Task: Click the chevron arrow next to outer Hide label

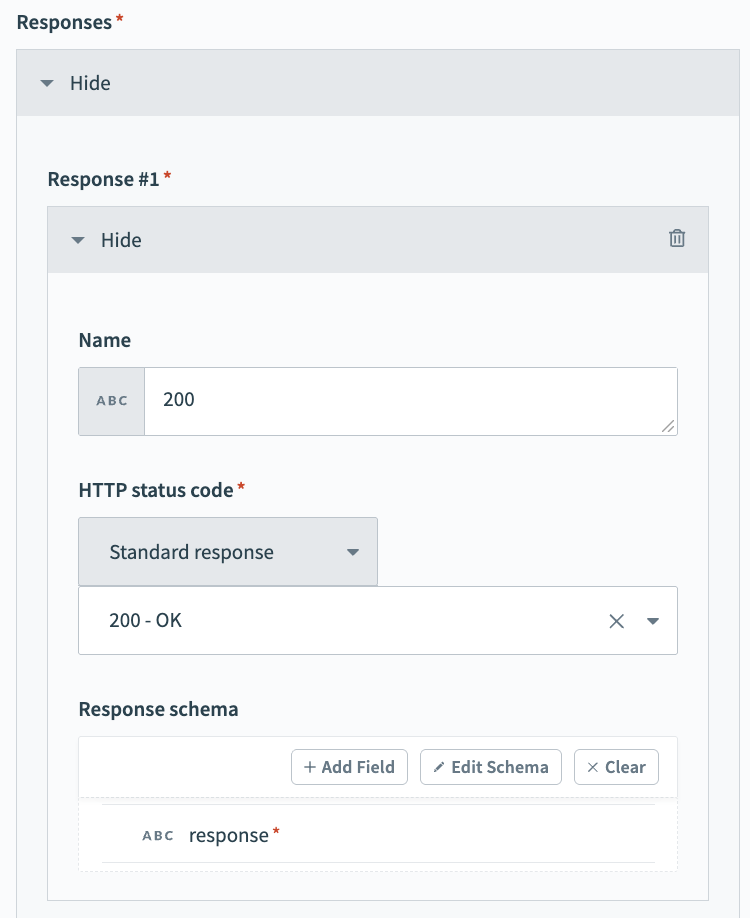Action: pyautogui.click(x=47, y=83)
